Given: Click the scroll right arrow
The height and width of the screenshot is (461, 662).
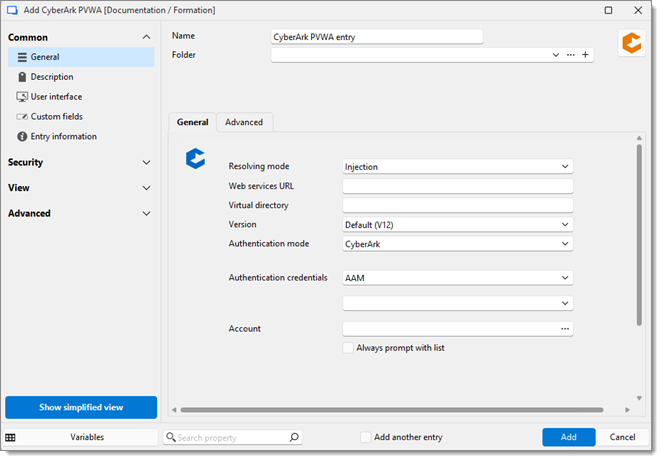Looking at the screenshot, I should 627,410.
